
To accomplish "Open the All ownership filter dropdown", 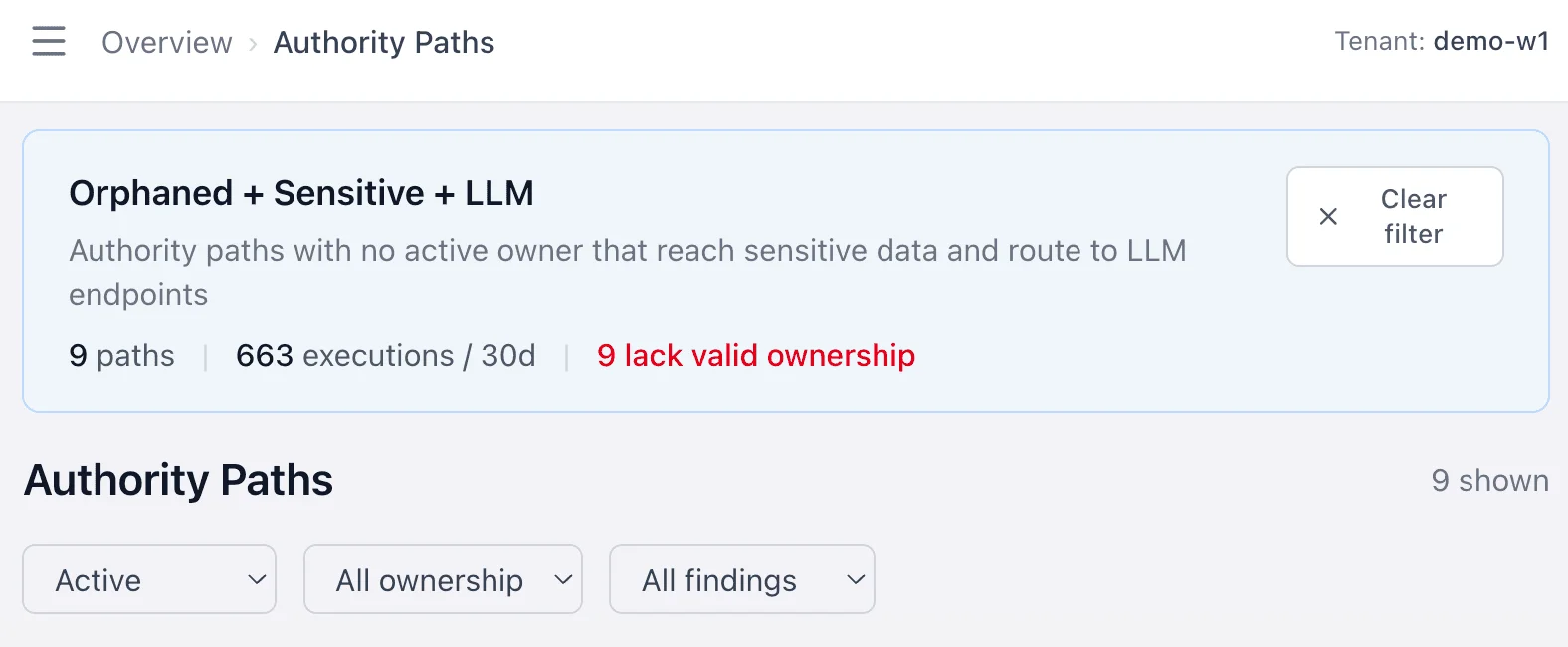I will coord(443,579).
